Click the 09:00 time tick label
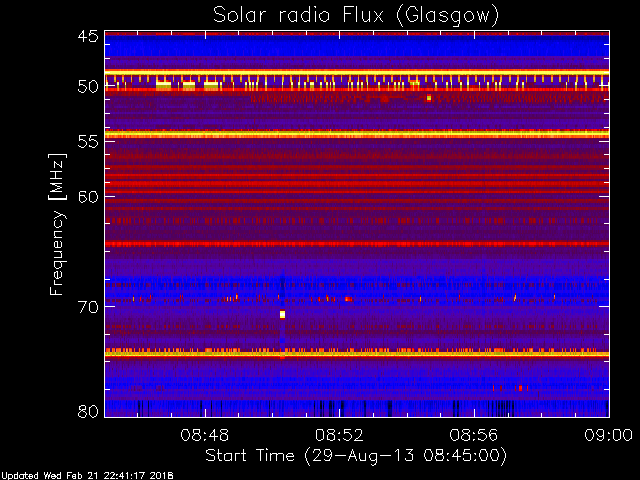Viewport: 640px width, 480px height. pos(609,435)
